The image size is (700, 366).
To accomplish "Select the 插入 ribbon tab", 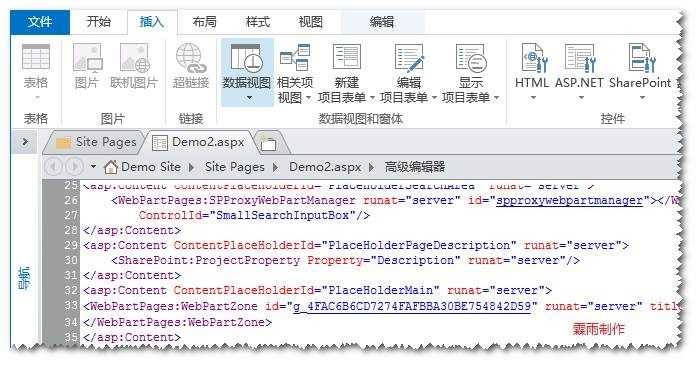I will [151, 21].
